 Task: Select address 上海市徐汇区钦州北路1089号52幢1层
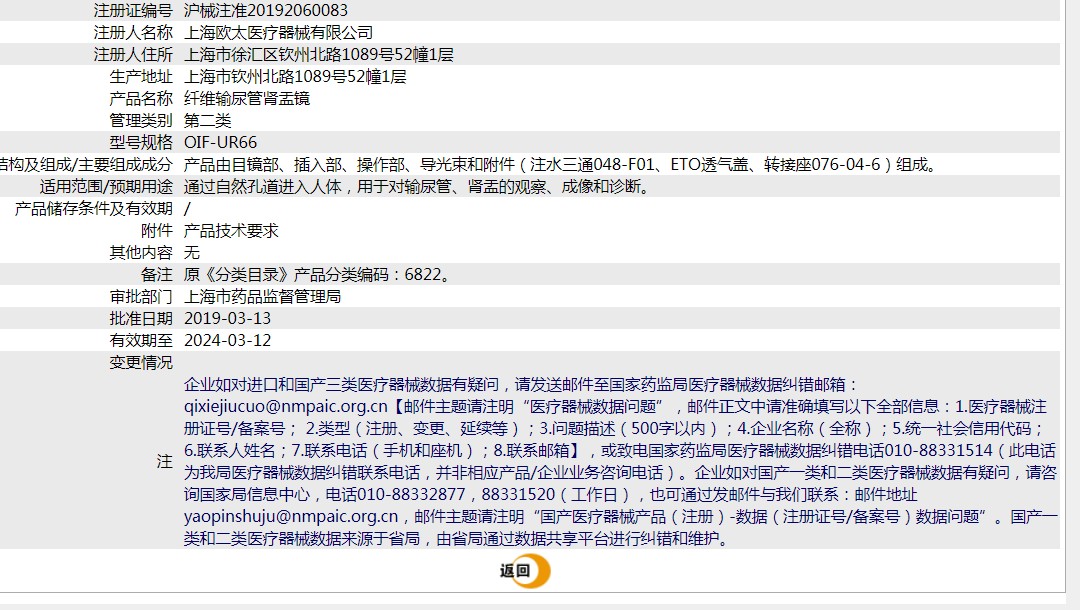coord(319,54)
